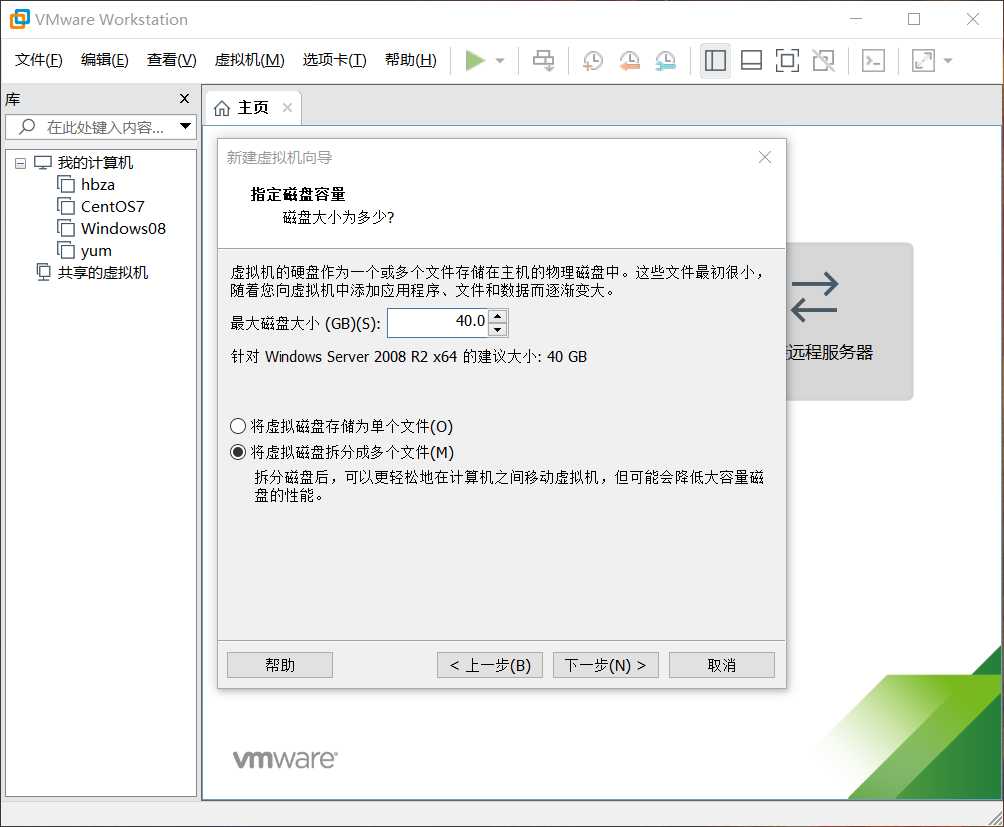
Task: Increase disk size with up spinner
Action: pos(498,316)
